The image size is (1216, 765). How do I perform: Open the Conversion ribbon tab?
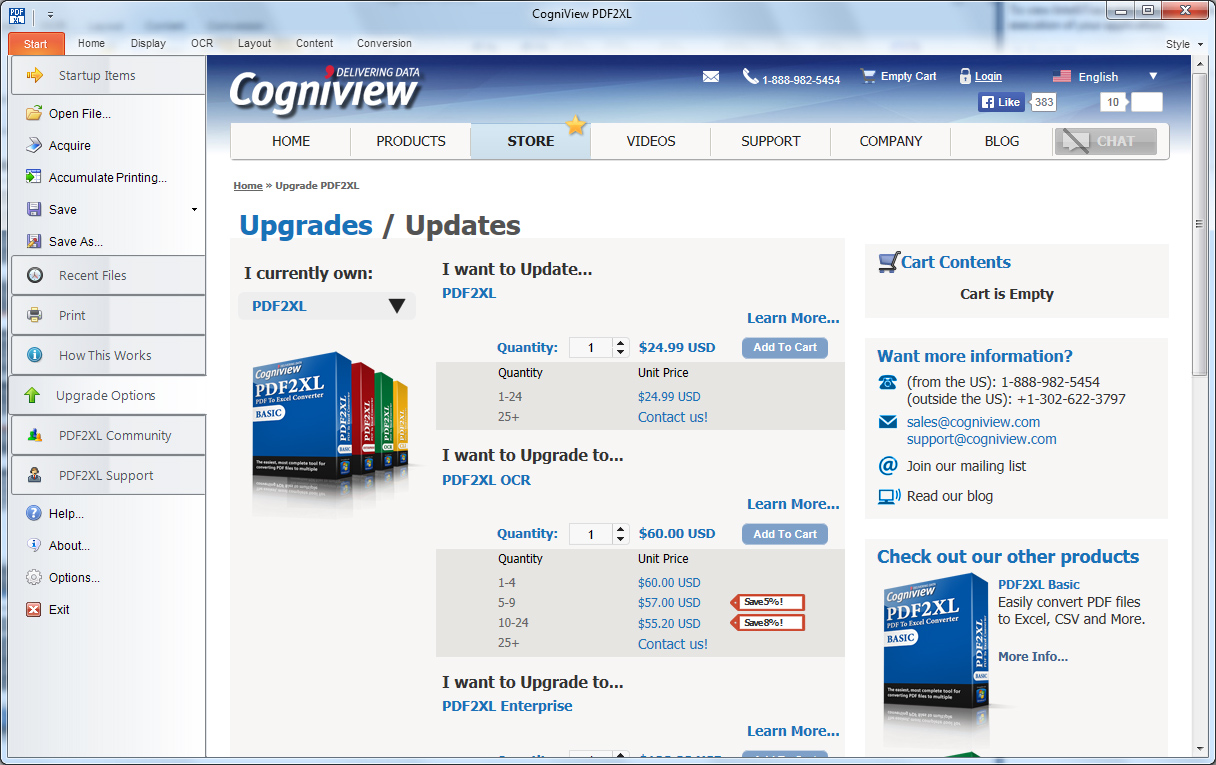tap(384, 43)
